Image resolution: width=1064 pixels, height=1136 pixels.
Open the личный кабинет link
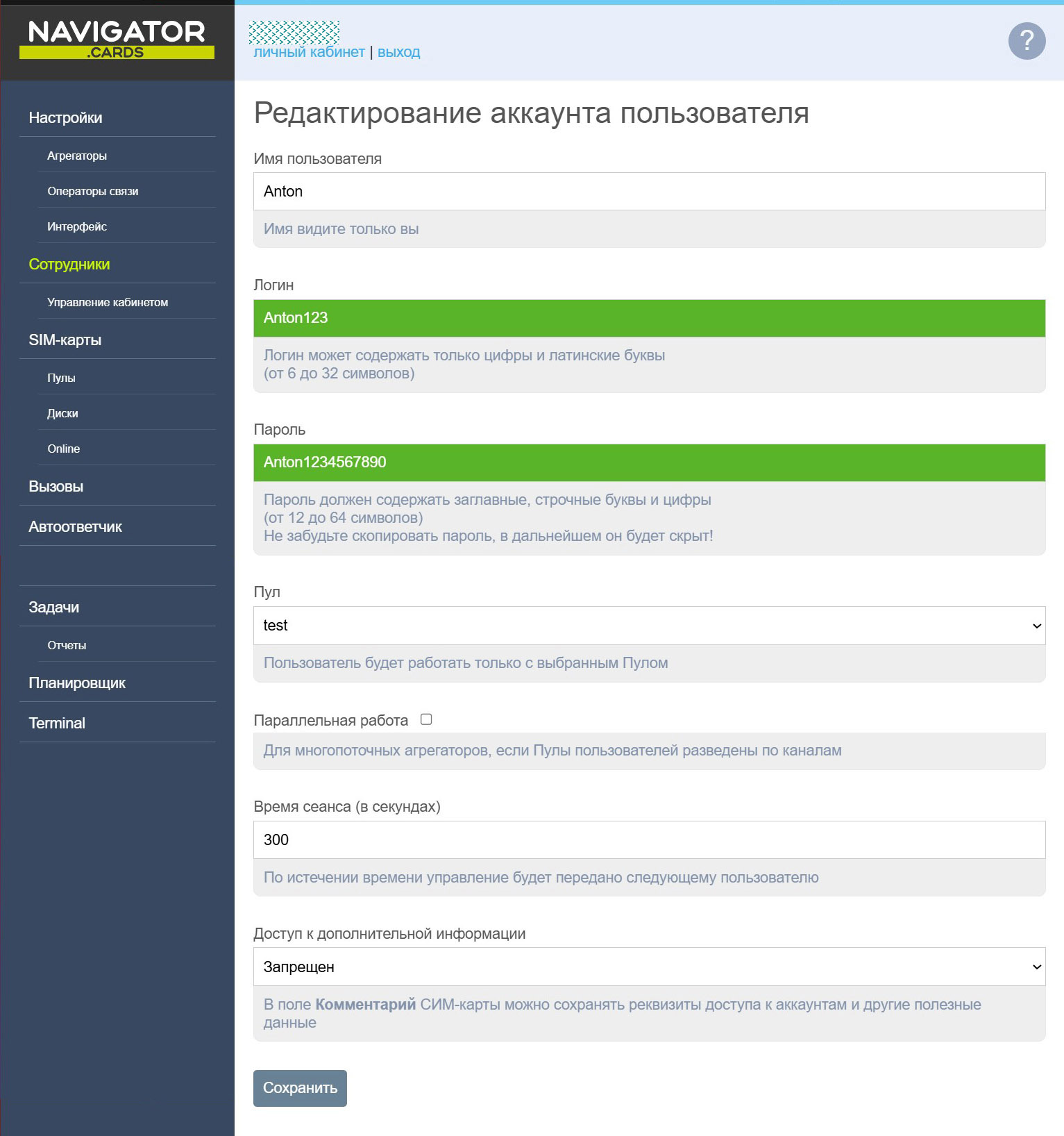309,52
